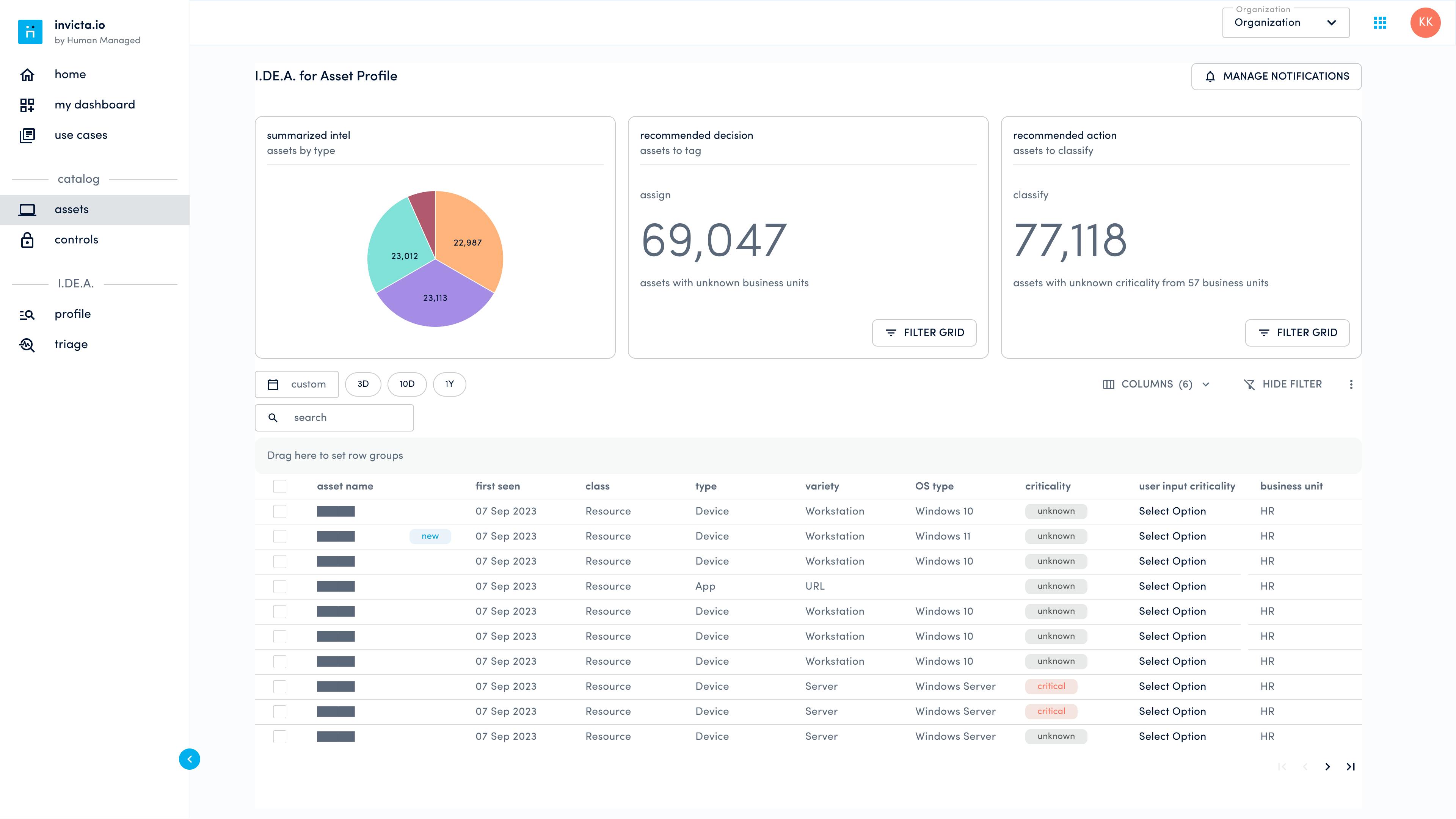The width and height of the screenshot is (1456, 819).
Task: Open the apps grid icon
Action: [x=1380, y=23]
